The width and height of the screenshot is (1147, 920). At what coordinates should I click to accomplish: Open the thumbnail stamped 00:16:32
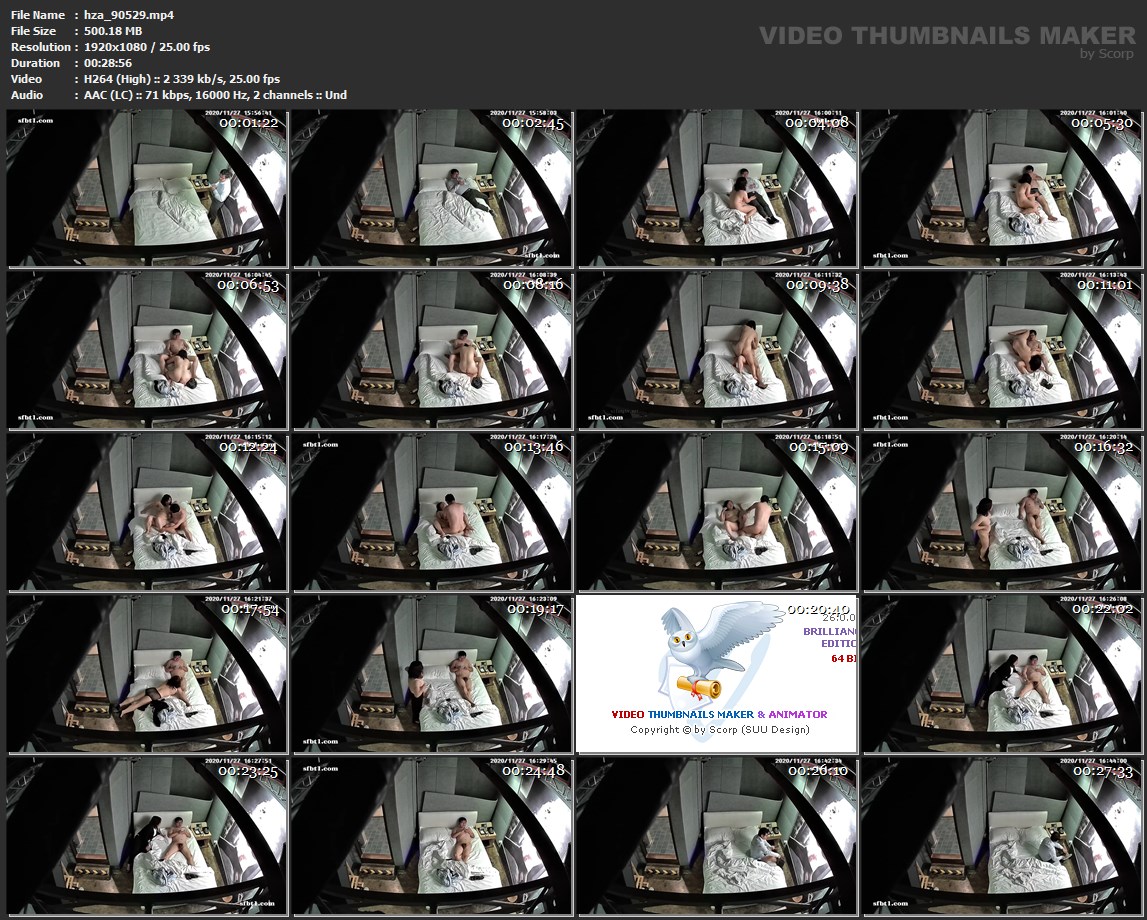coord(1001,513)
